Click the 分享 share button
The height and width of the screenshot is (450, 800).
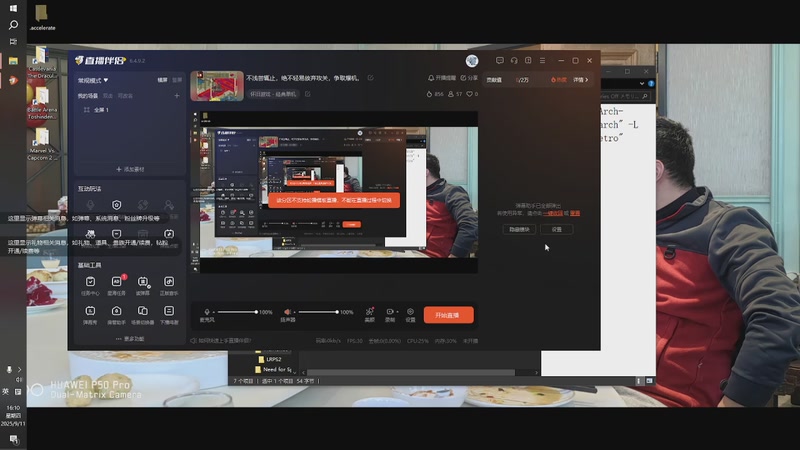click(x=469, y=78)
